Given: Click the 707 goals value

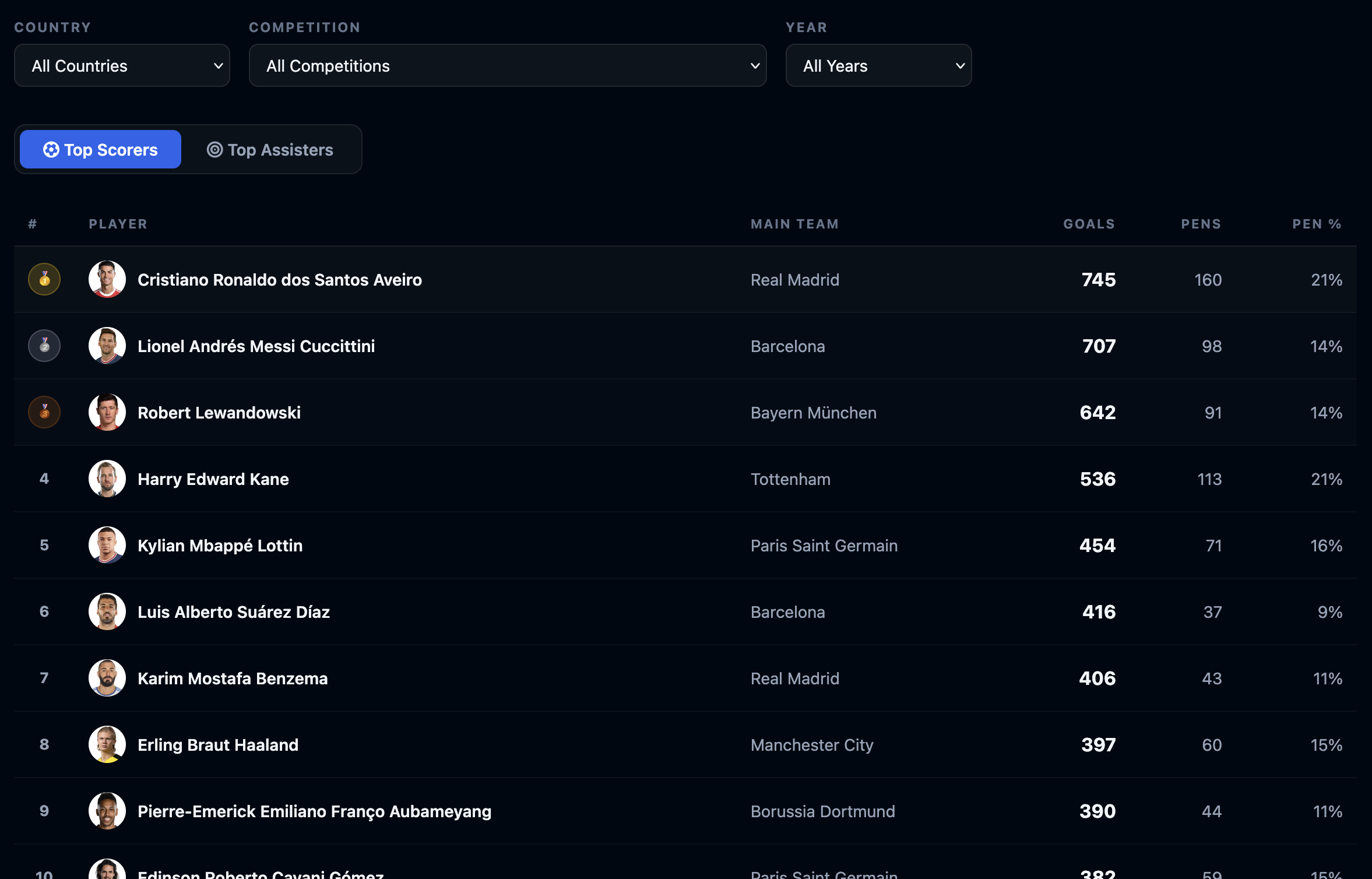Looking at the screenshot, I should 1099,346.
